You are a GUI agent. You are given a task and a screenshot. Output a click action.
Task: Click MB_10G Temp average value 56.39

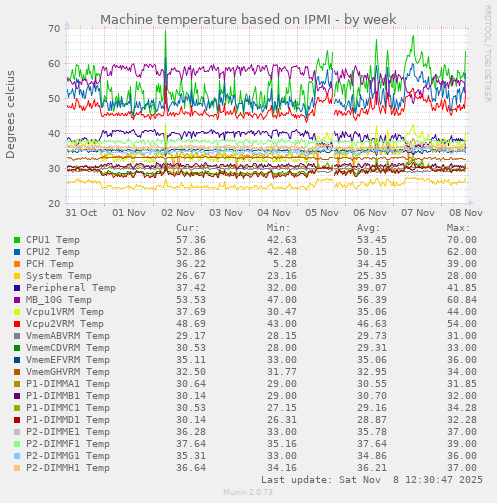click(x=372, y=300)
